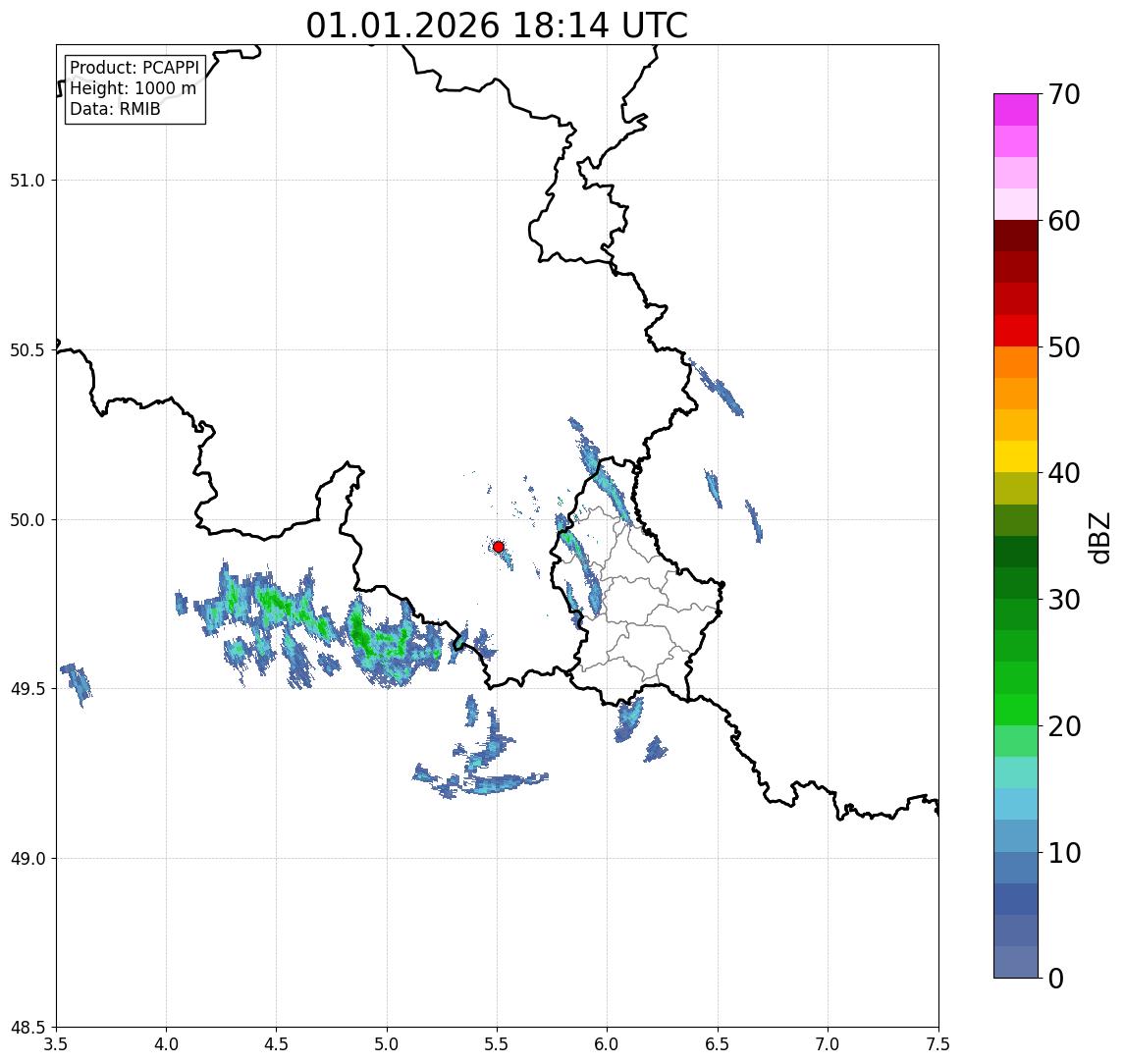The height and width of the screenshot is (1064, 1124).
Task: Click longitude tick label 7.0
Action: pyautogui.click(x=828, y=1043)
